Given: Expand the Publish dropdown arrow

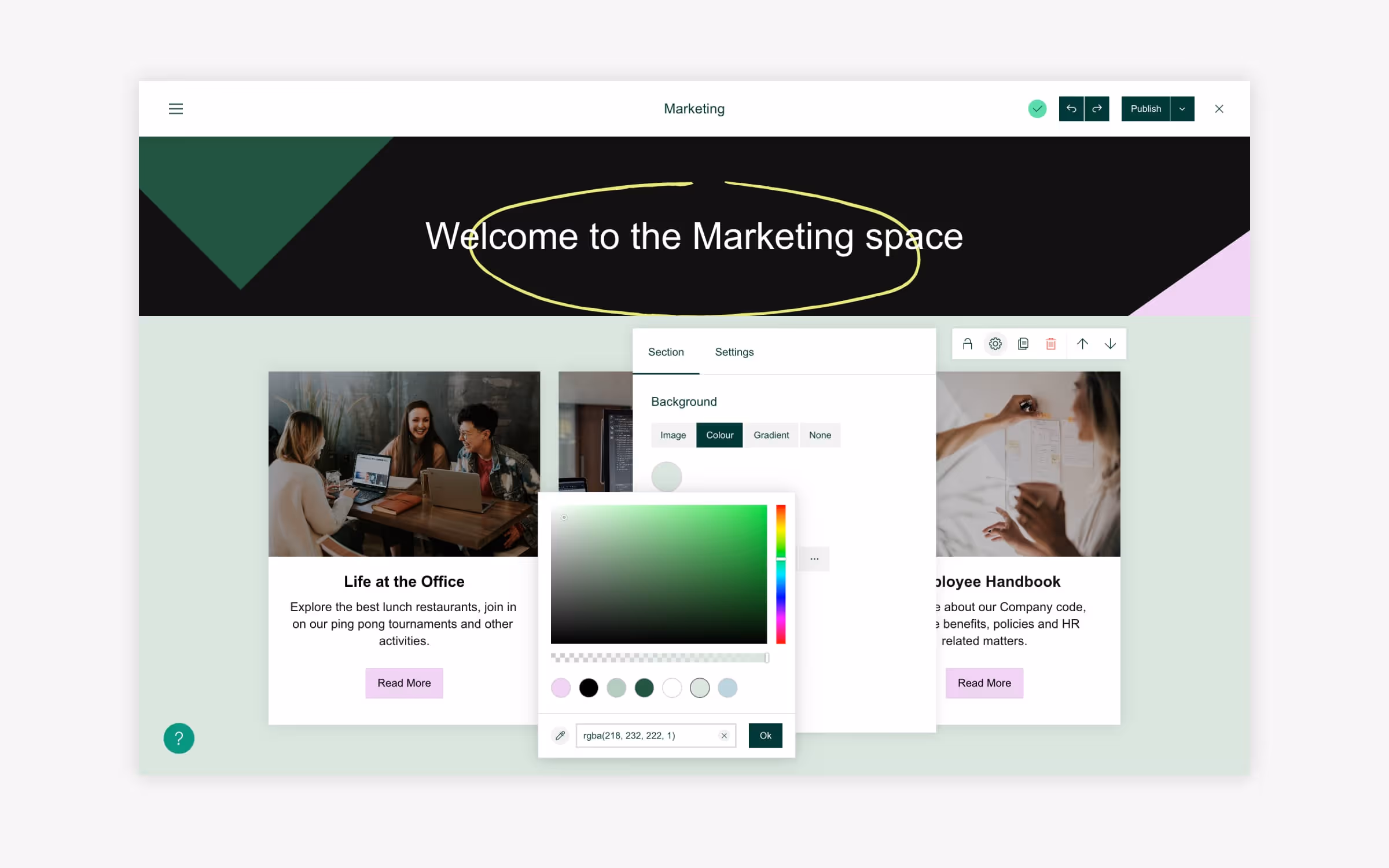Looking at the screenshot, I should coord(1182,109).
